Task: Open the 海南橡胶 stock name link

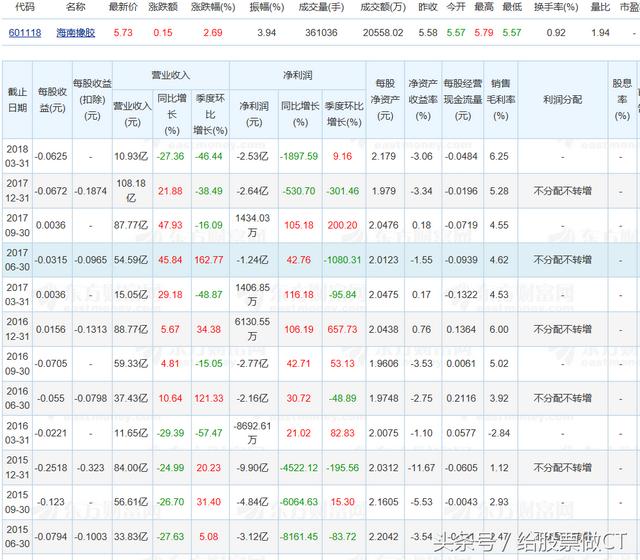Action: pos(76,33)
